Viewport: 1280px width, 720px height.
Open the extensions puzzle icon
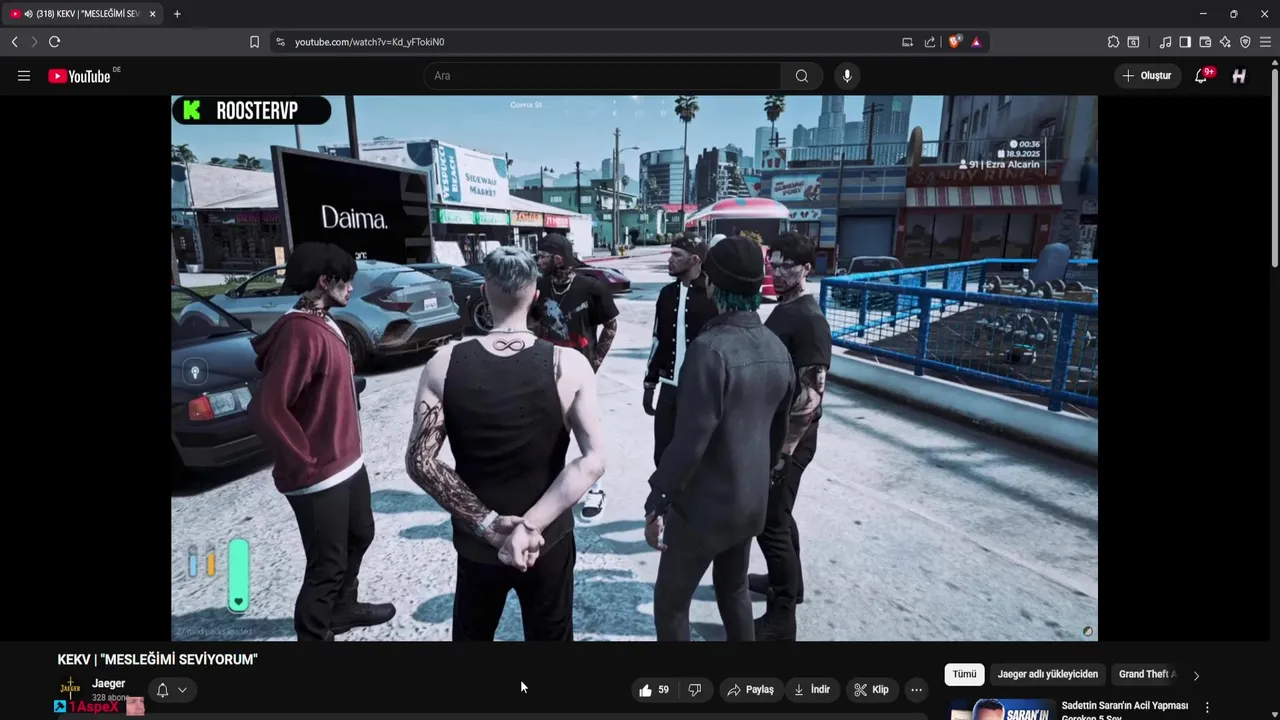point(1113,42)
